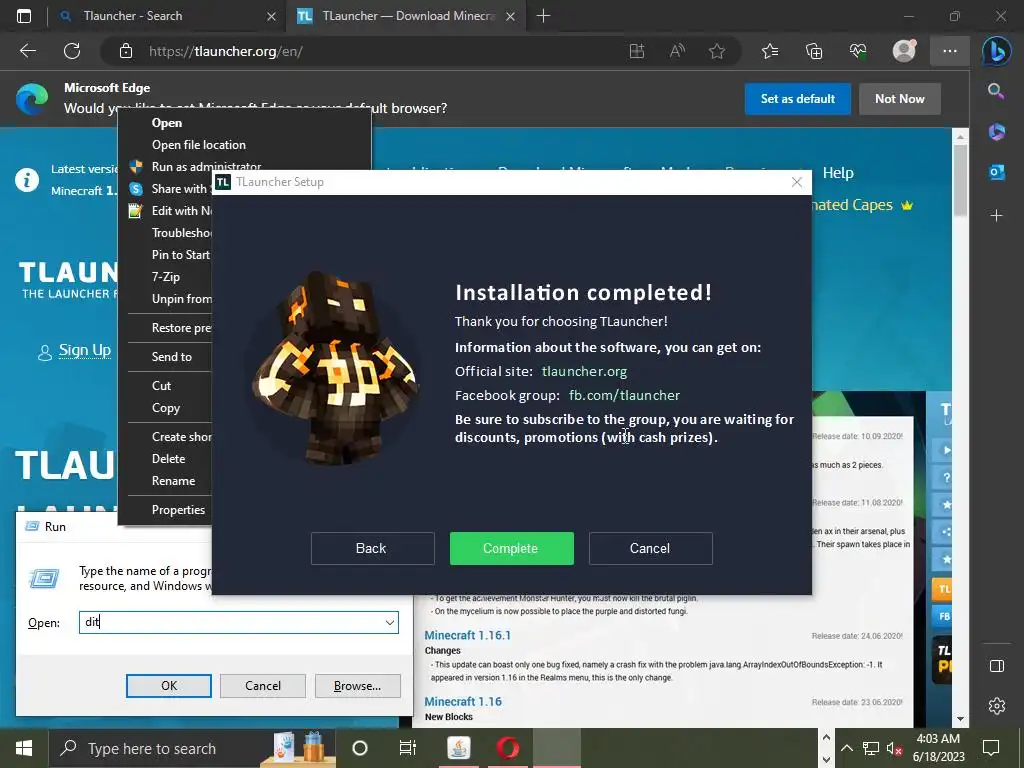Open Task View from the taskbar
The width and height of the screenshot is (1024, 768).
(x=408, y=748)
